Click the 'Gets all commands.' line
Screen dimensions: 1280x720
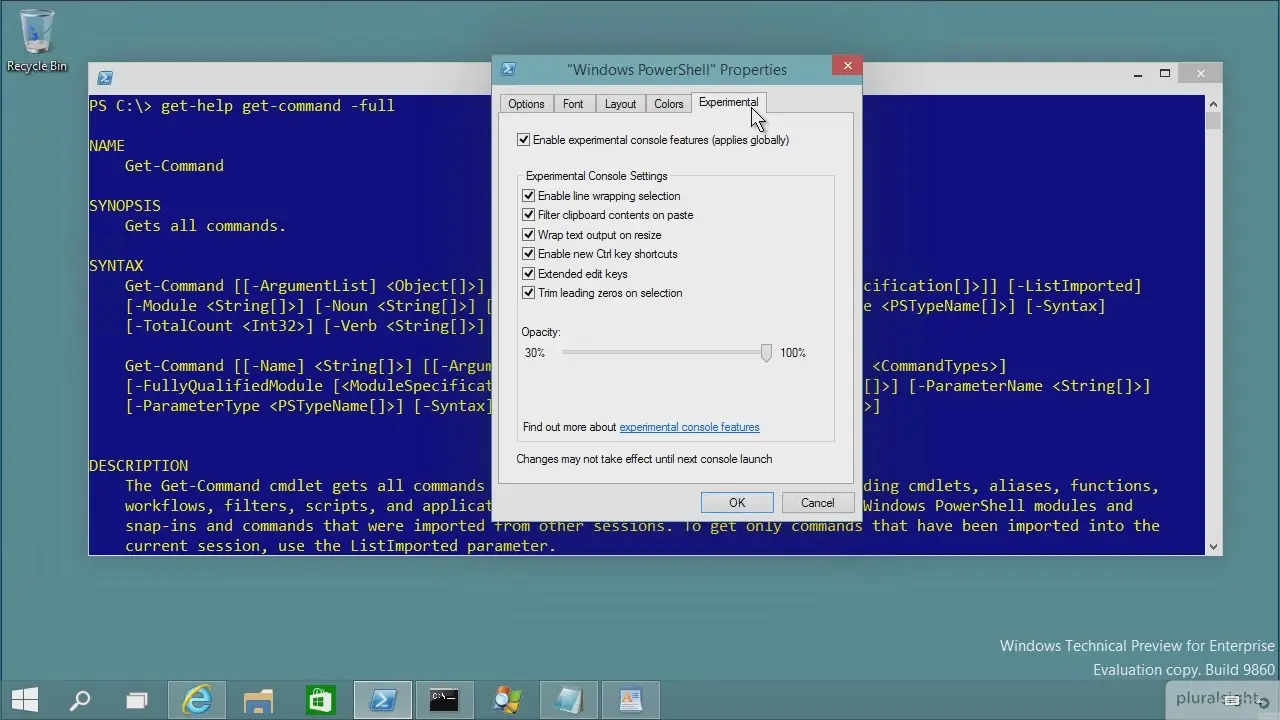click(206, 226)
